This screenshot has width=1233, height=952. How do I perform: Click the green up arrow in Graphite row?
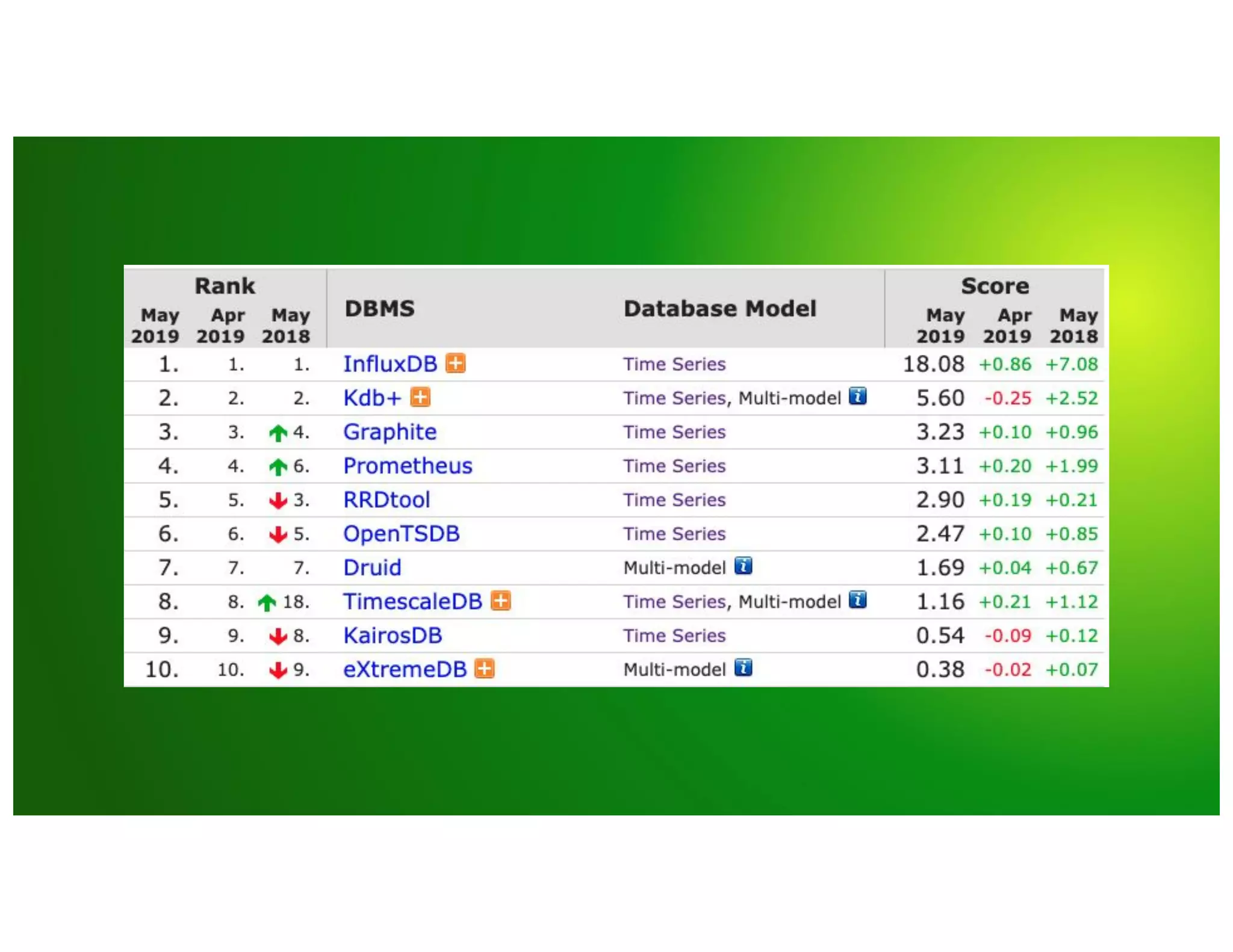(278, 433)
